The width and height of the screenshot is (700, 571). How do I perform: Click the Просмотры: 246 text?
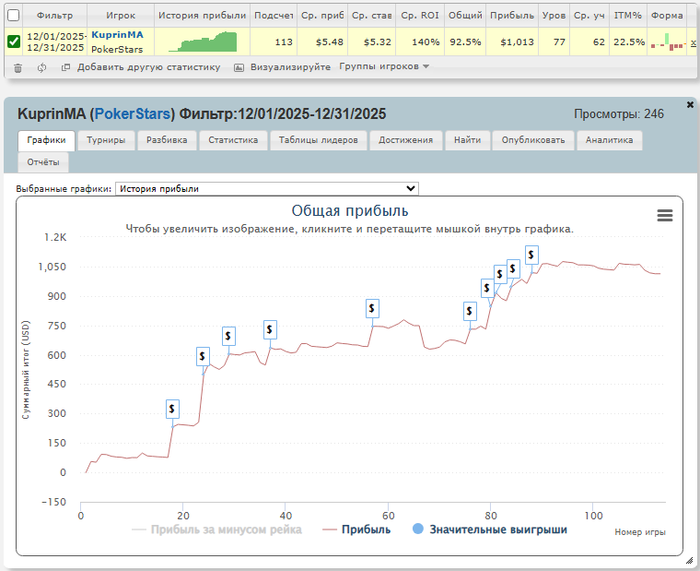pos(619,114)
